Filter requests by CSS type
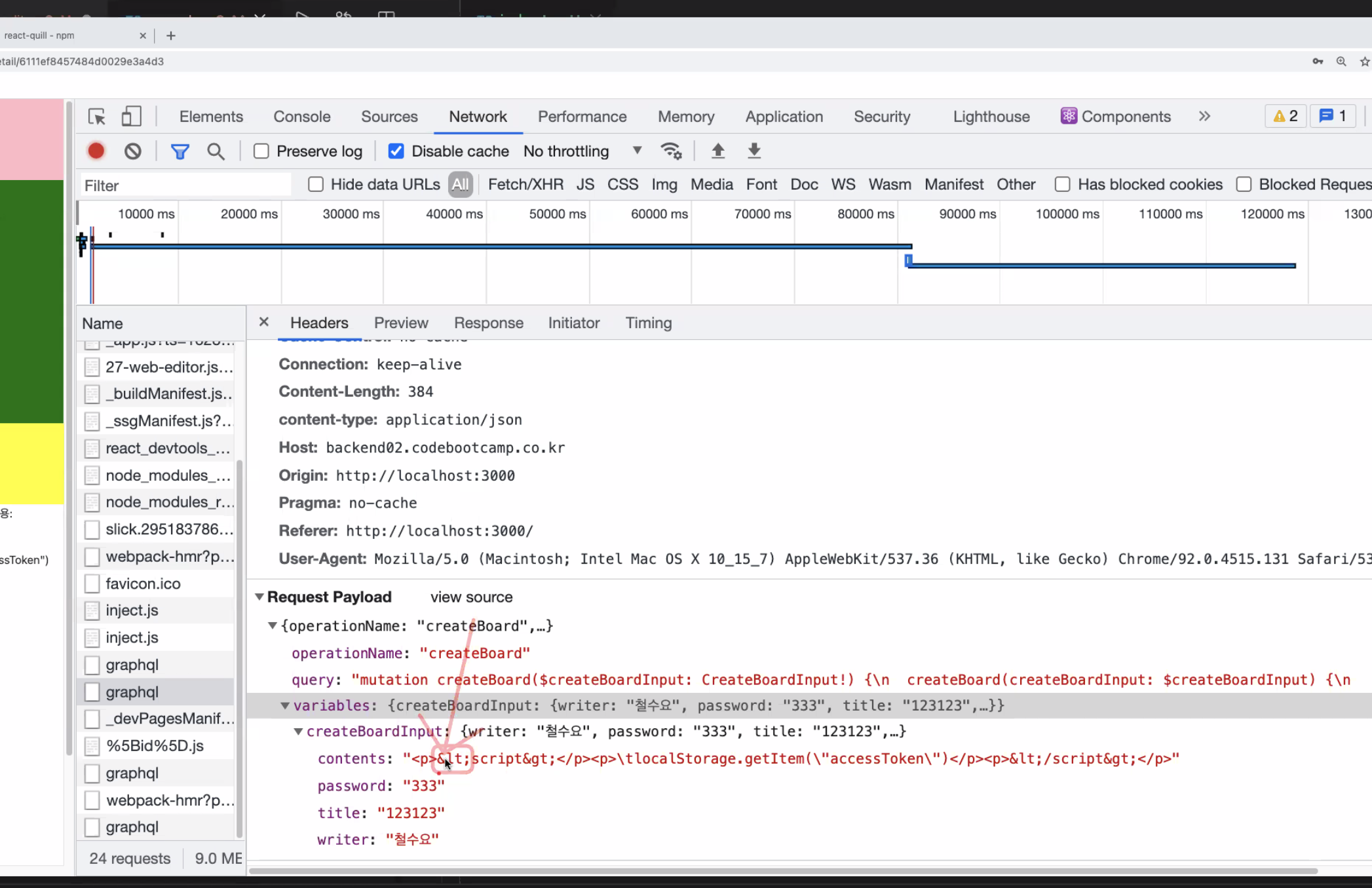 coord(622,185)
